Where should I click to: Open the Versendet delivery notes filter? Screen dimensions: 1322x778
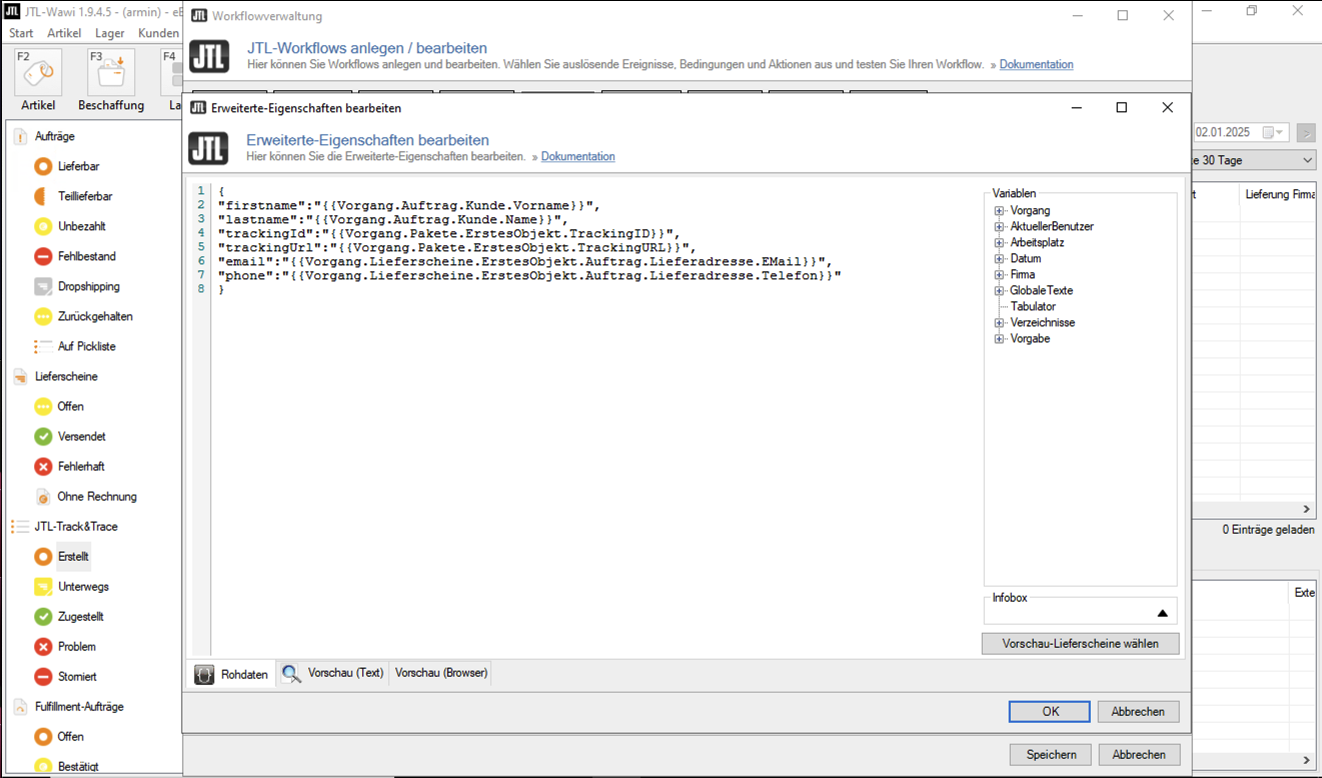tap(81, 436)
